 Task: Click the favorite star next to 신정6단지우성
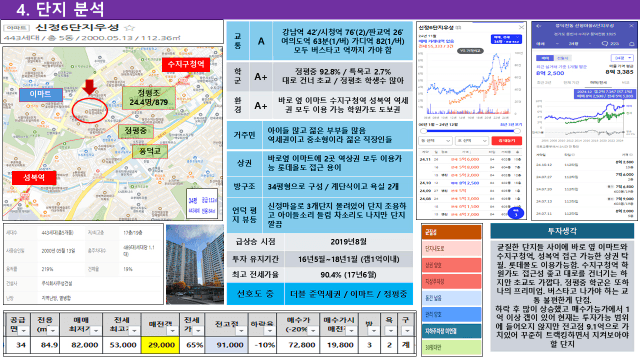coord(129,28)
